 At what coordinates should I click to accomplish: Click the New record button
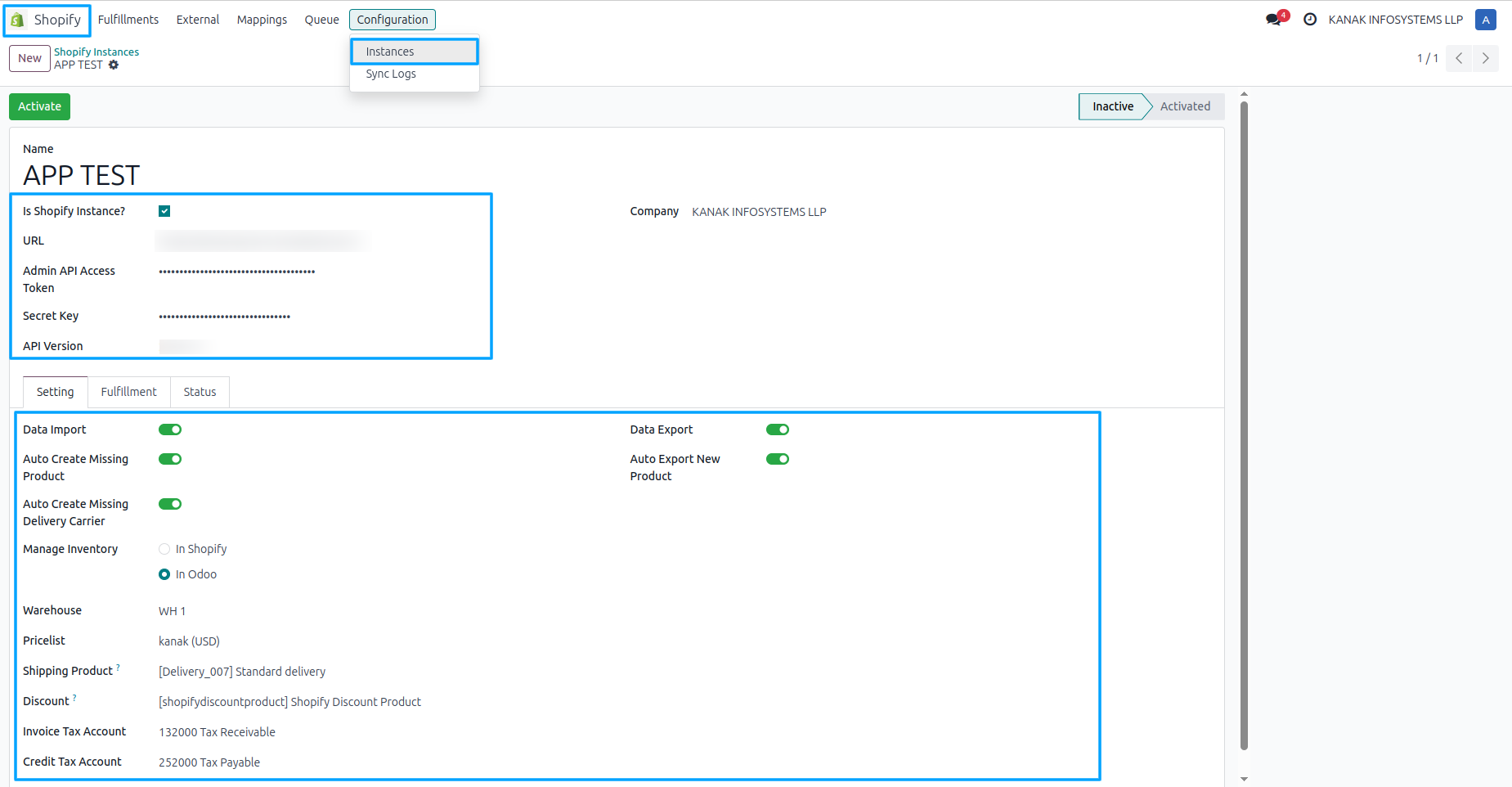(29, 58)
